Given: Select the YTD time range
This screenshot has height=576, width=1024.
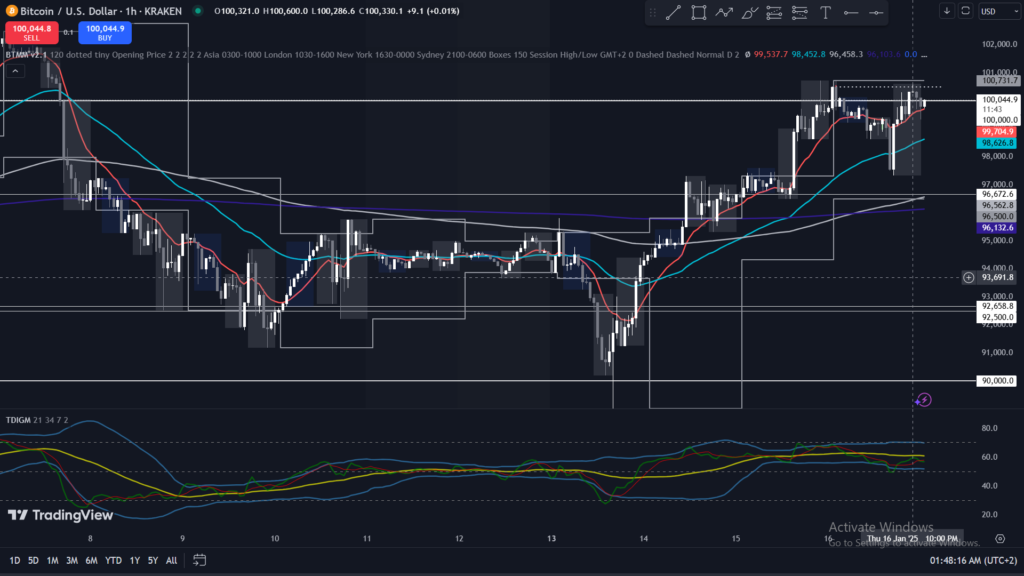Looking at the screenshot, I should coord(114,560).
